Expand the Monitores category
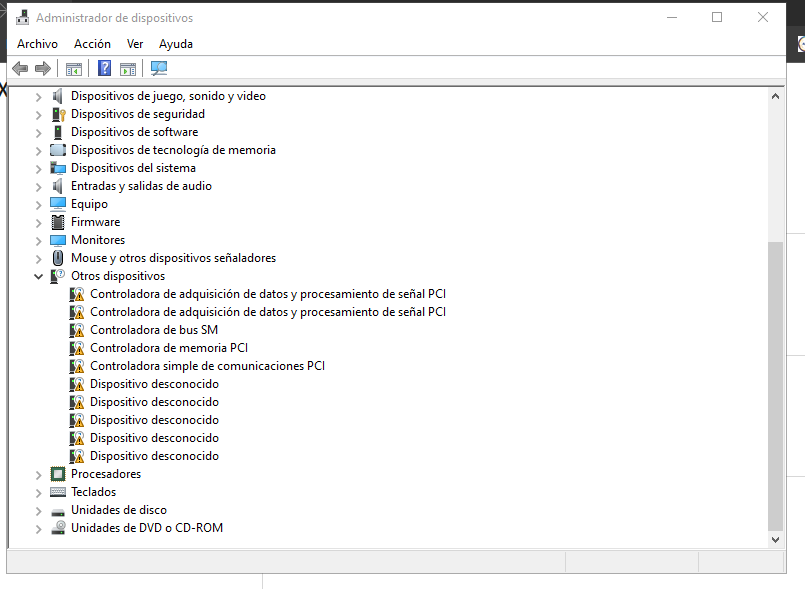Image resolution: width=805 pixels, height=589 pixels. click(x=38, y=239)
